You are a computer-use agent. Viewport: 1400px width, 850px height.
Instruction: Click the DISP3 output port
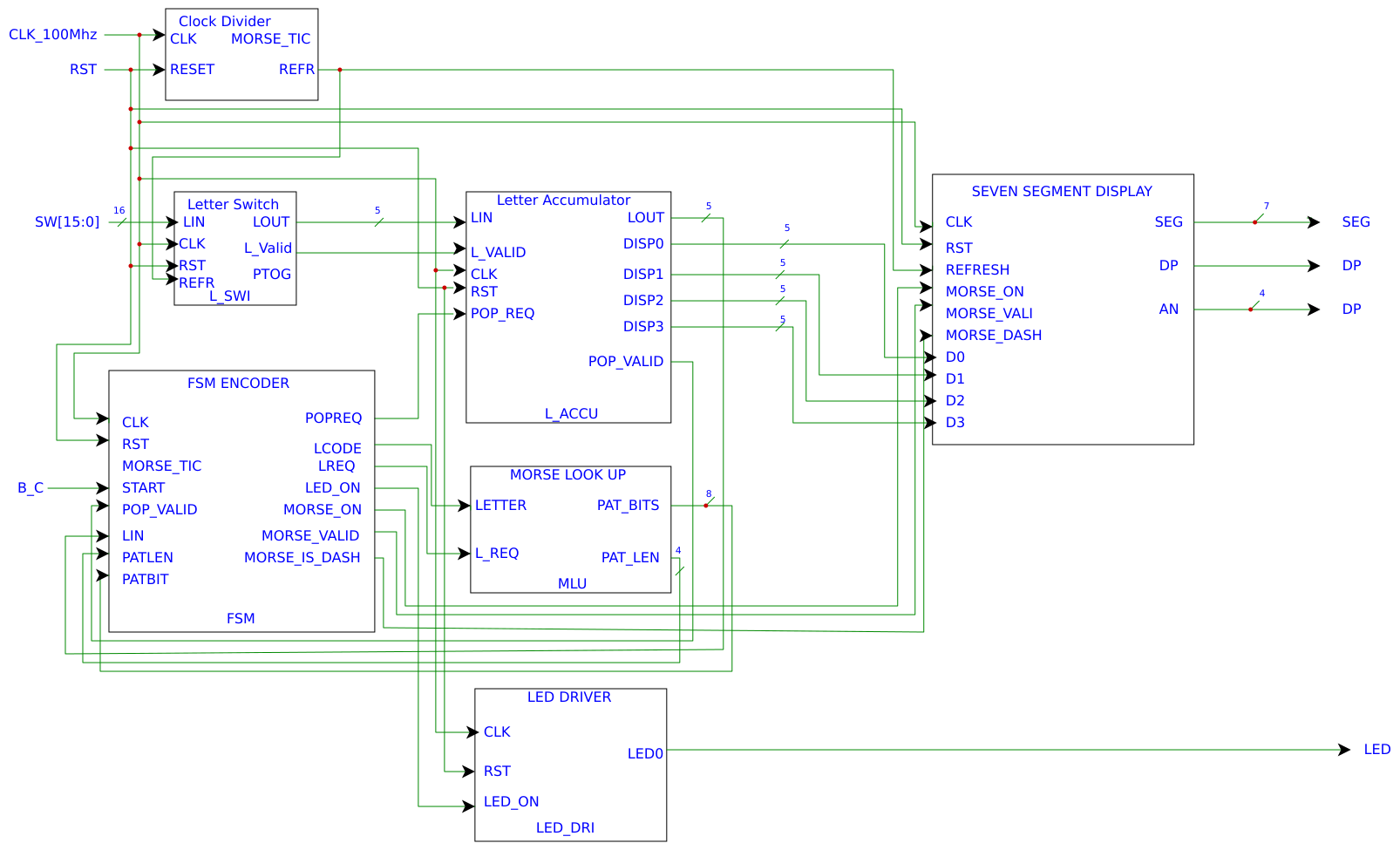tap(643, 327)
